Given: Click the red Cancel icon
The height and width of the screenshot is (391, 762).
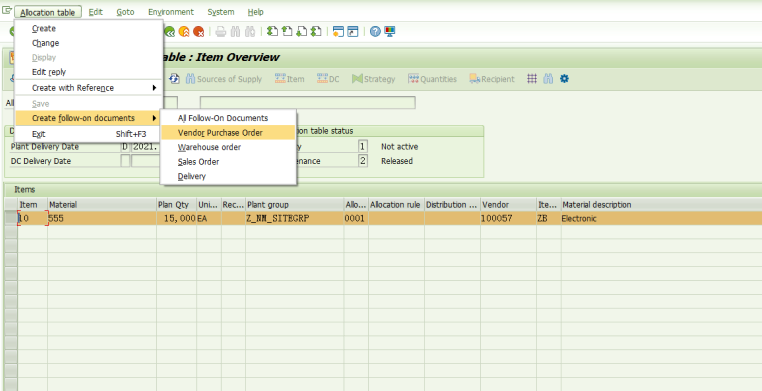Looking at the screenshot, I should 198,32.
